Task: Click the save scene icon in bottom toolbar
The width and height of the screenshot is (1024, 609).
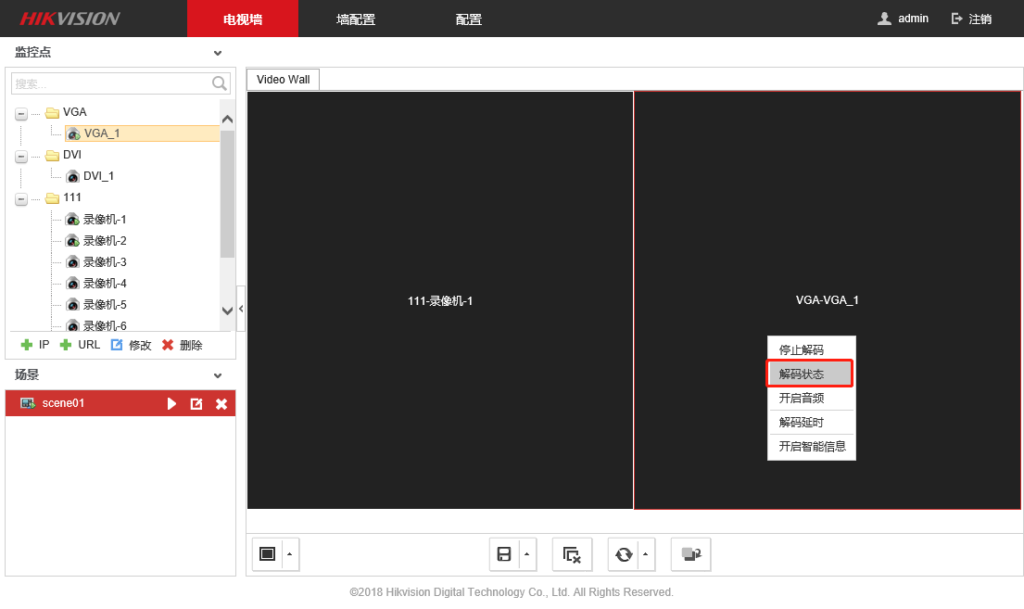Action: click(505, 554)
